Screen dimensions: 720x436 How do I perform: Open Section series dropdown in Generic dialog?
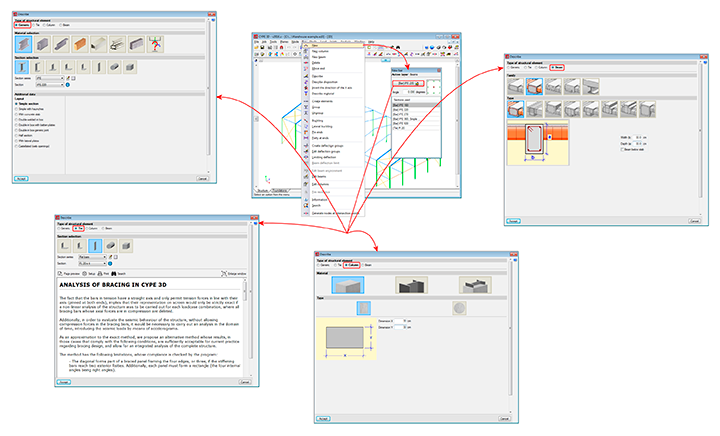(50, 78)
